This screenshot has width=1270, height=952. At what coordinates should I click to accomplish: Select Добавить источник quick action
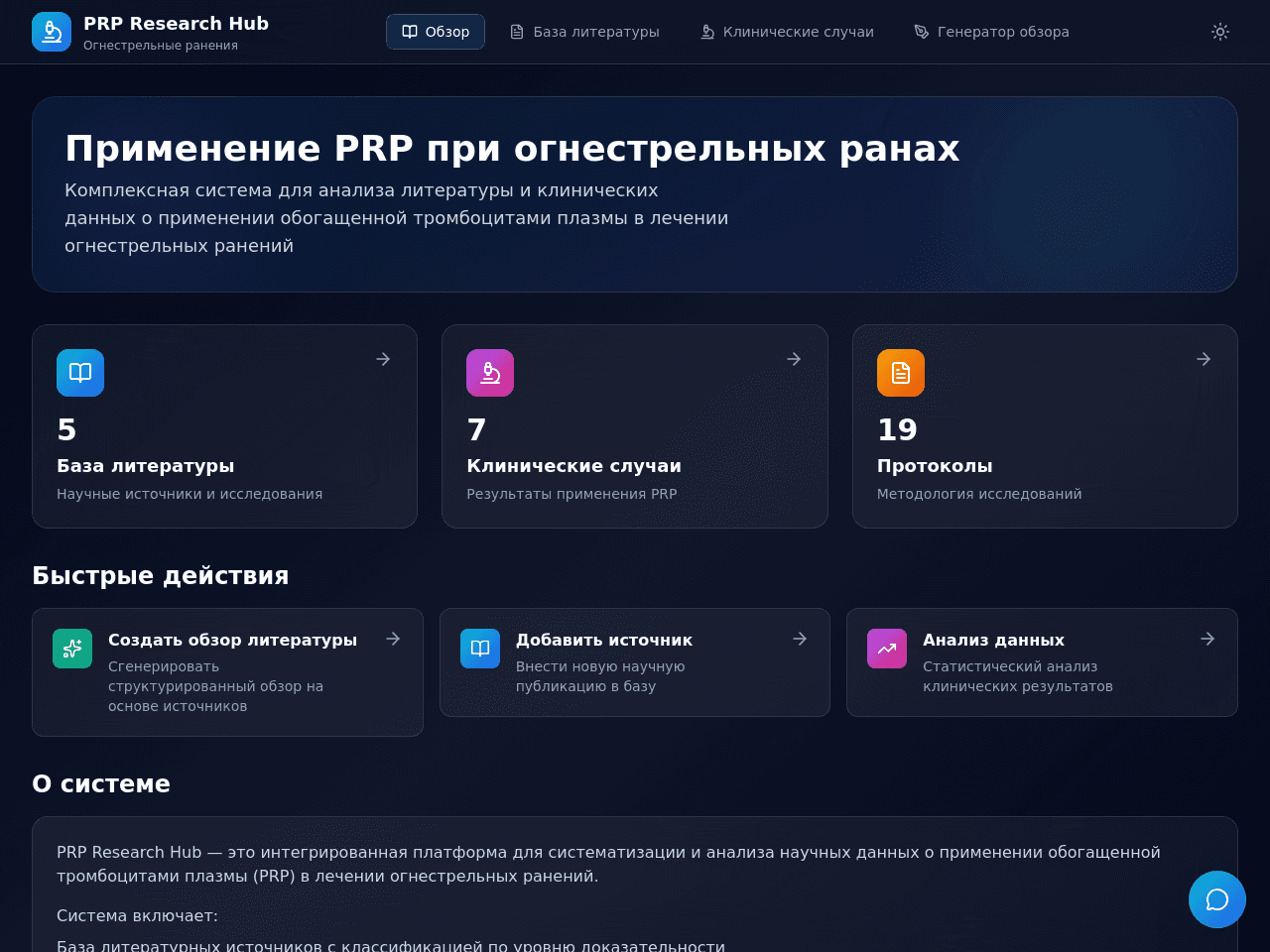tap(635, 662)
